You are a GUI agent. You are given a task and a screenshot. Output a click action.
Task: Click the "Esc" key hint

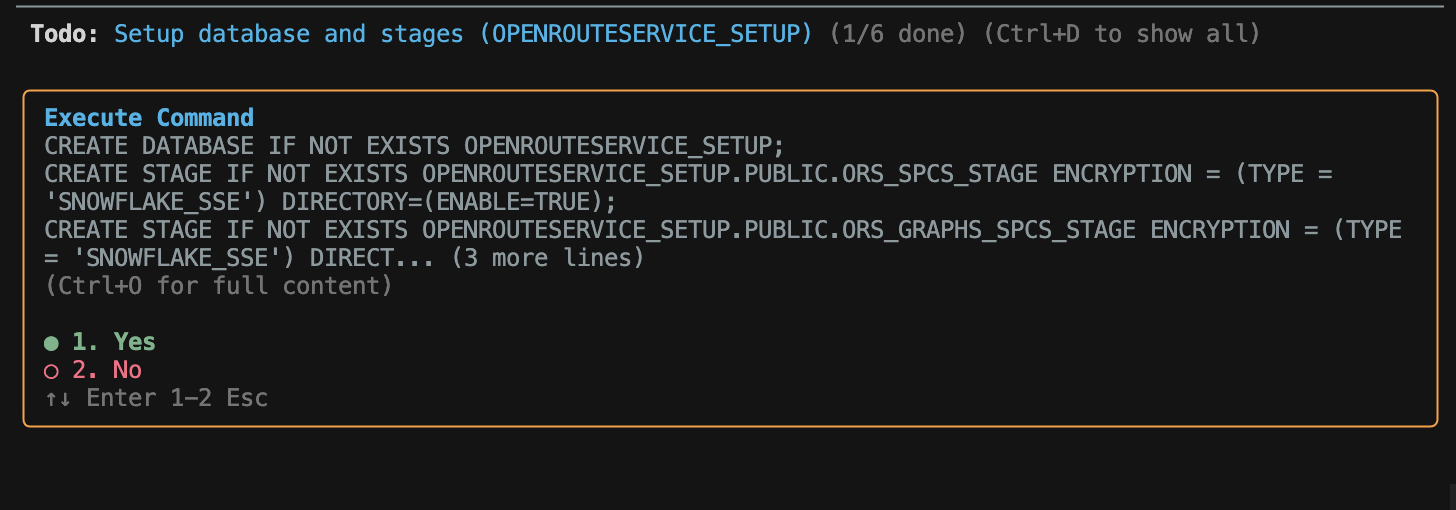[246, 398]
